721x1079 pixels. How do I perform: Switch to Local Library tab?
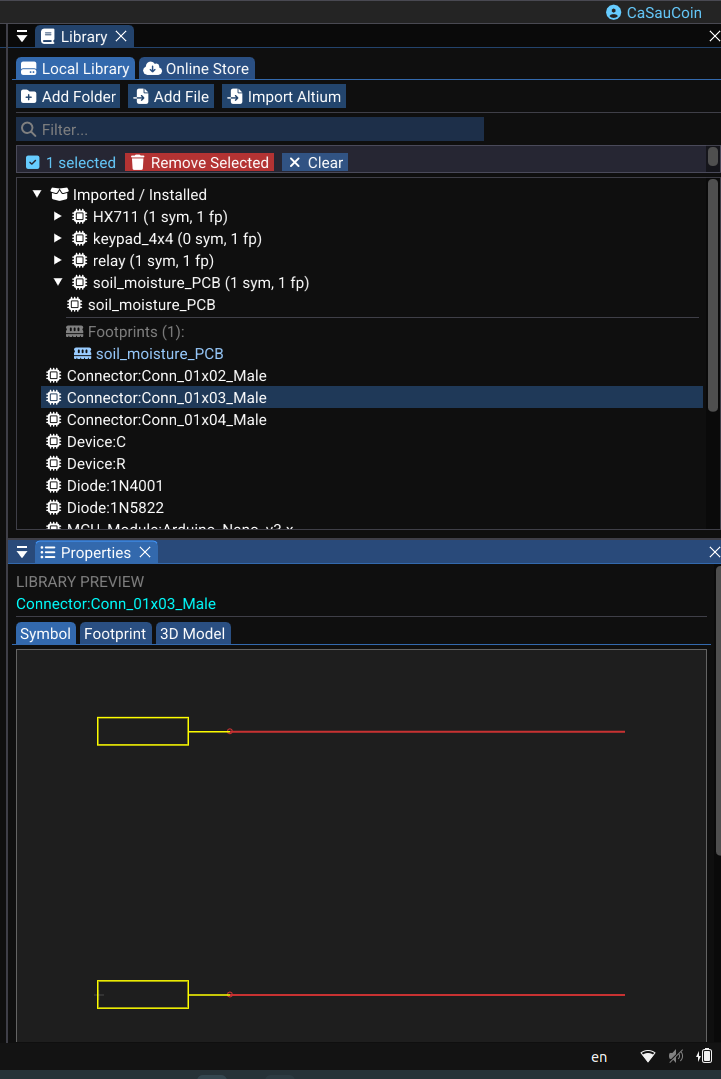tap(75, 69)
